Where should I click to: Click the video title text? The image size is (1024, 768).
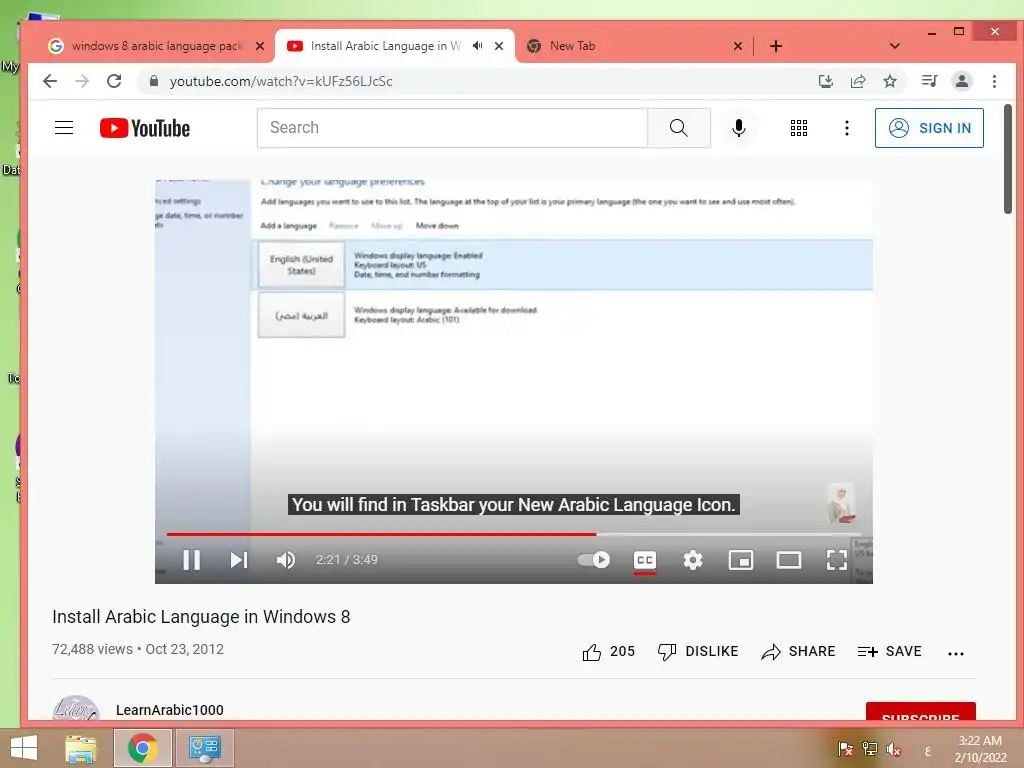[x=201, y=617]
